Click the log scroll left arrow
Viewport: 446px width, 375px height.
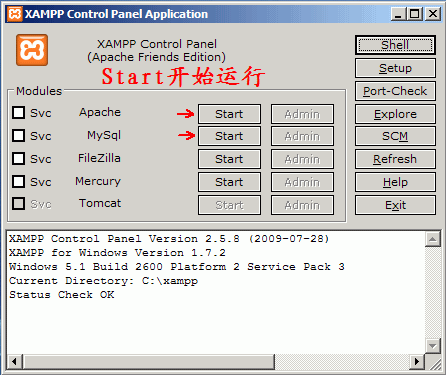coord(14,362)
